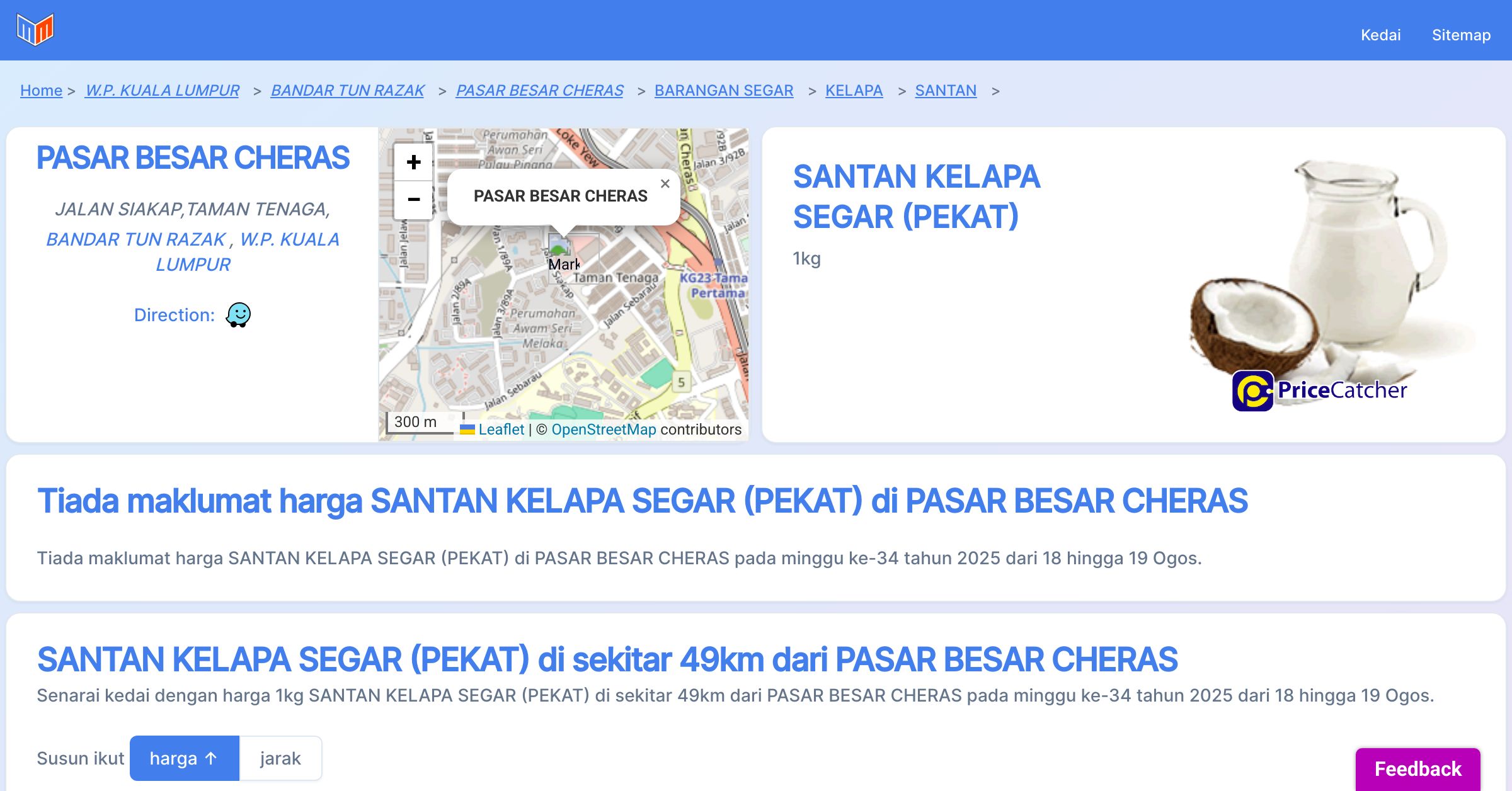The width and height of the screenshot is (1512, 791).
Task: Click the sekitar 49km heading
Action: 607,659
